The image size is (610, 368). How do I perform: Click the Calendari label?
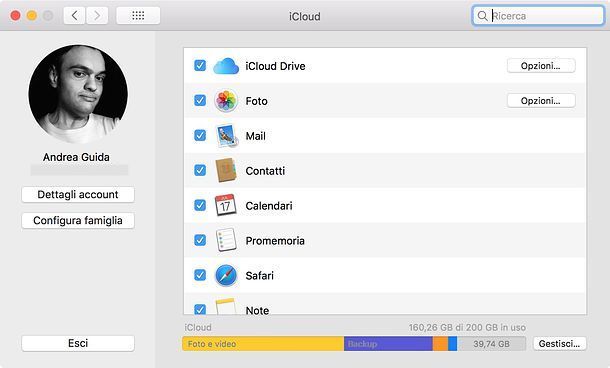click(x=269, y=206)
